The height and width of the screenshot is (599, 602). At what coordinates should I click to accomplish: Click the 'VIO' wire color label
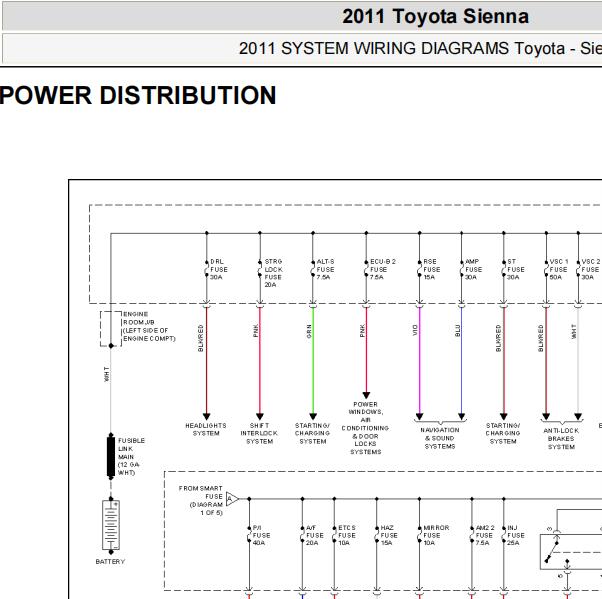click(x=415, y=330)
